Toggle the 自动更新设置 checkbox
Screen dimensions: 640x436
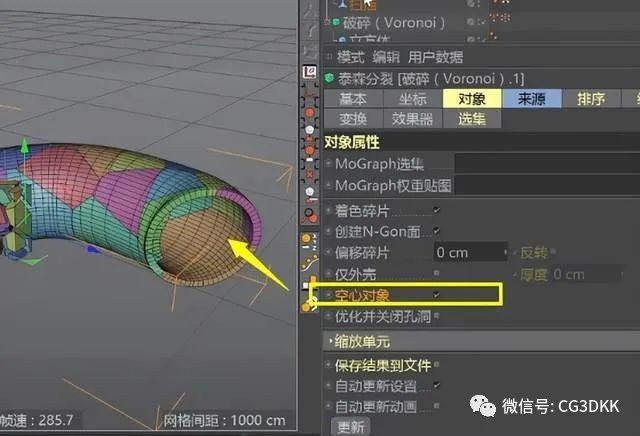click(436, 385)
